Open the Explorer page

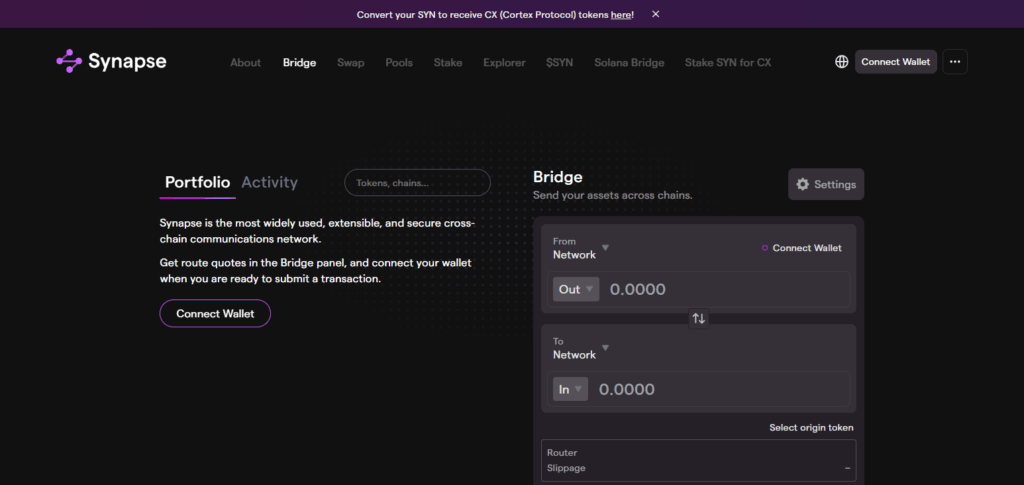pyautogui.click(x=504, y=63)
